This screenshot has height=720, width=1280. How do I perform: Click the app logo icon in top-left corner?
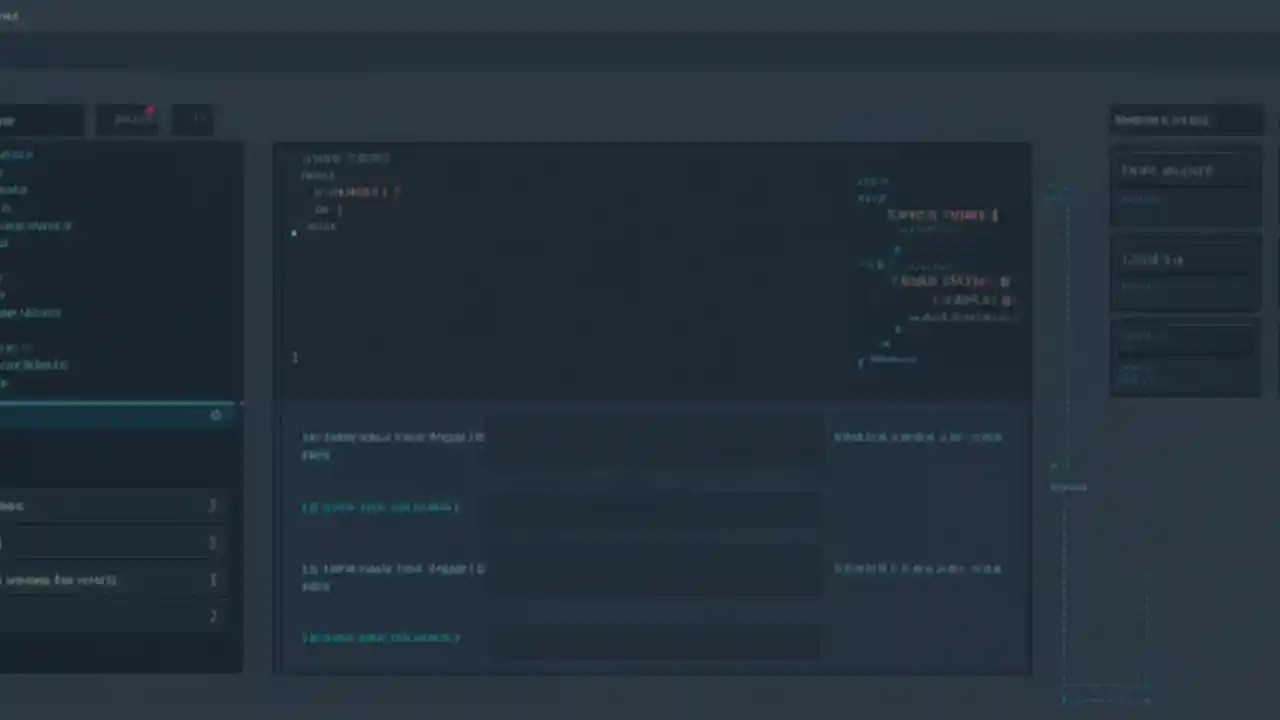(10, 15)
